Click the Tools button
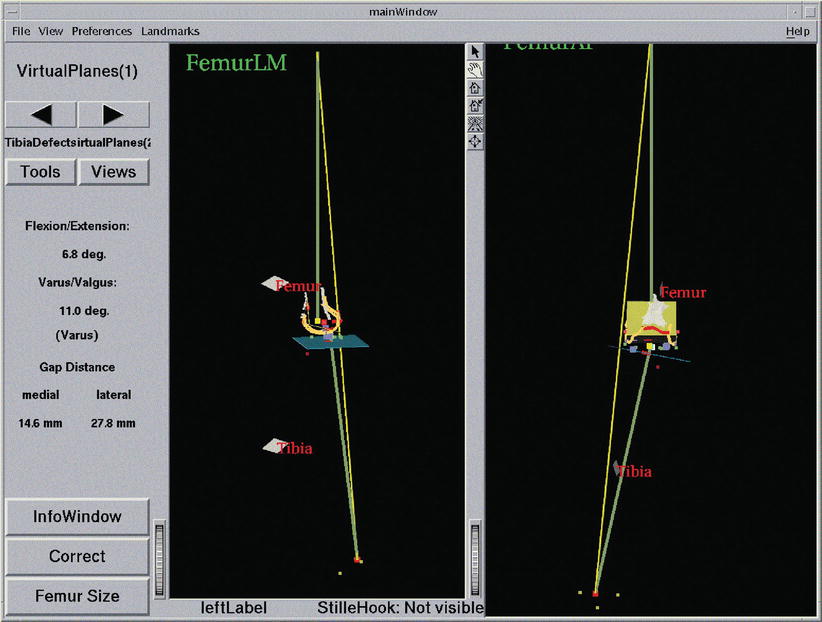Image resolution: width=822 pixels, height=622 pixels. (x=40, y=172)
